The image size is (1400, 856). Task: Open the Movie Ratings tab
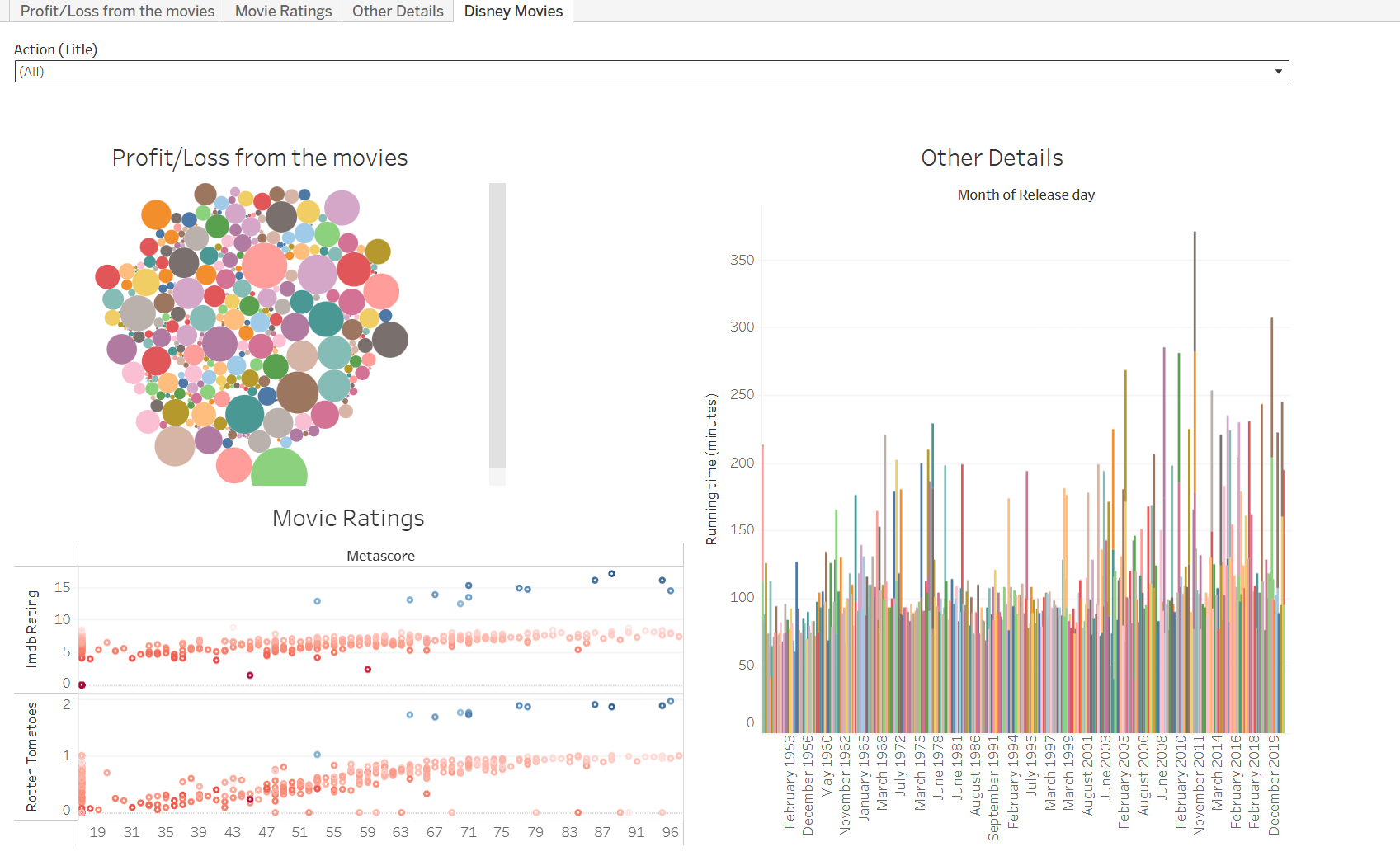(283, 12)
